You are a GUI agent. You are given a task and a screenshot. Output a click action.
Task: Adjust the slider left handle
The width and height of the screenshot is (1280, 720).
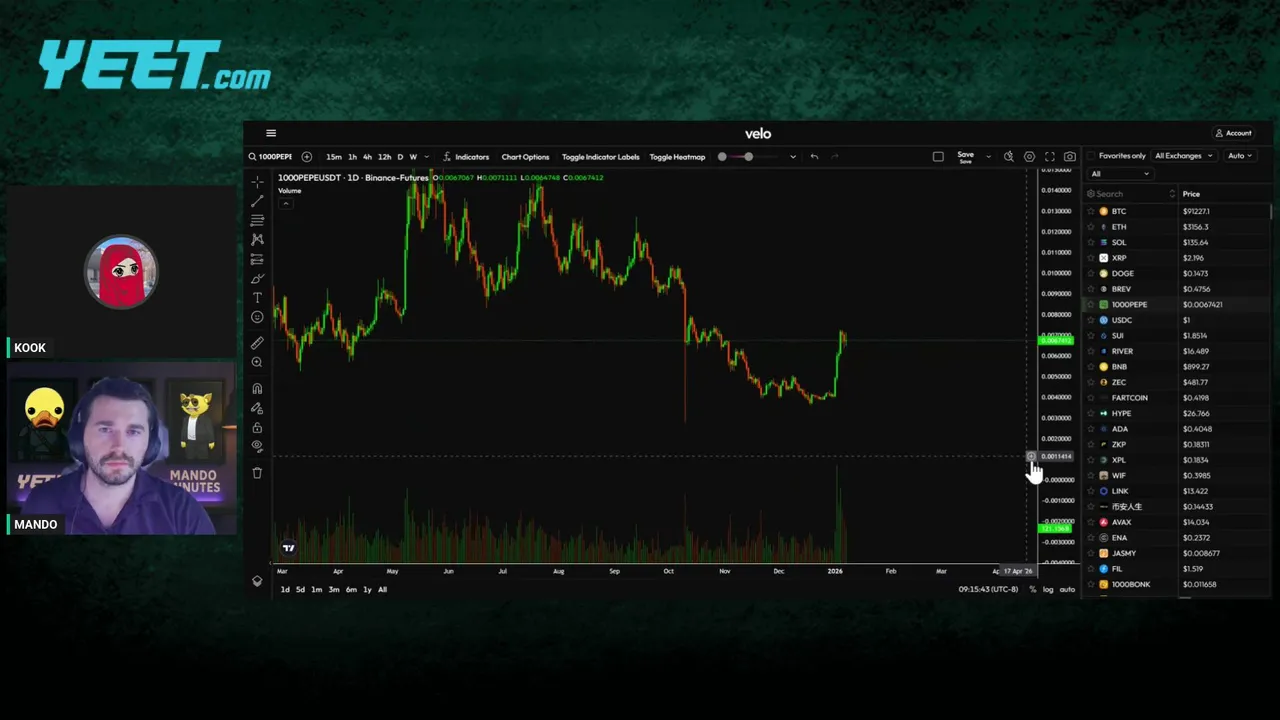[722, 157]
